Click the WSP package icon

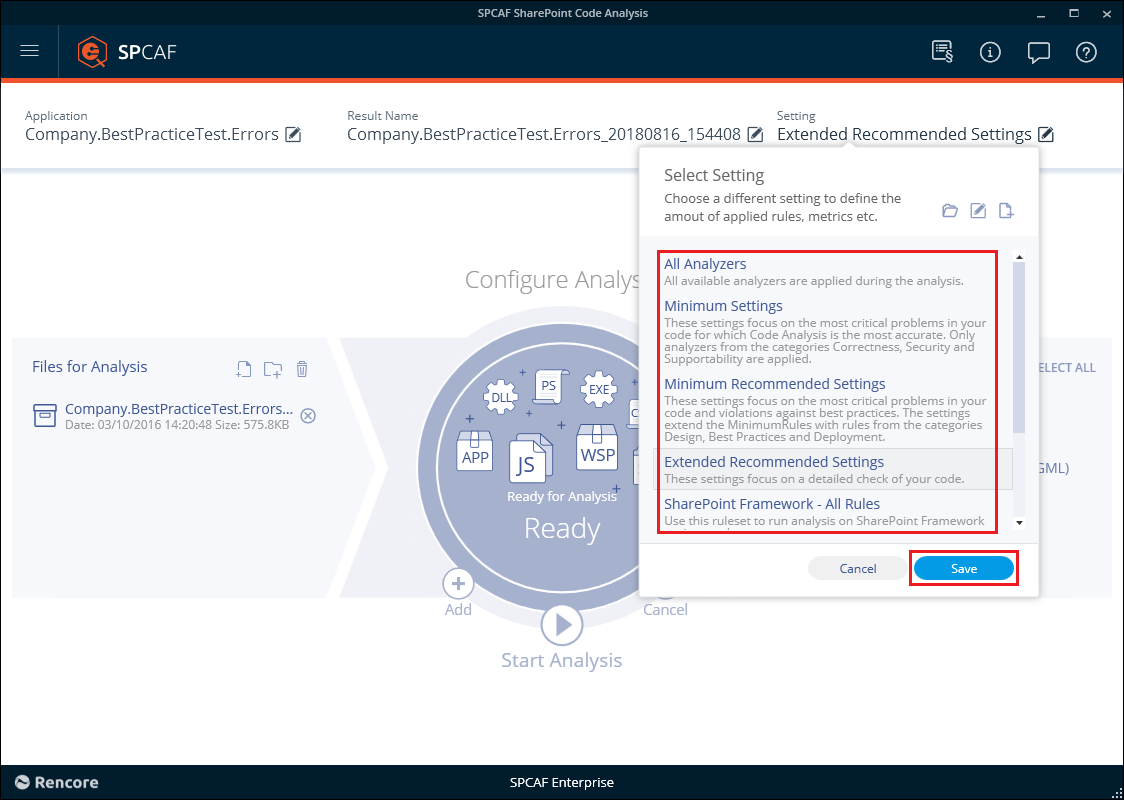[x=596, y=447]
